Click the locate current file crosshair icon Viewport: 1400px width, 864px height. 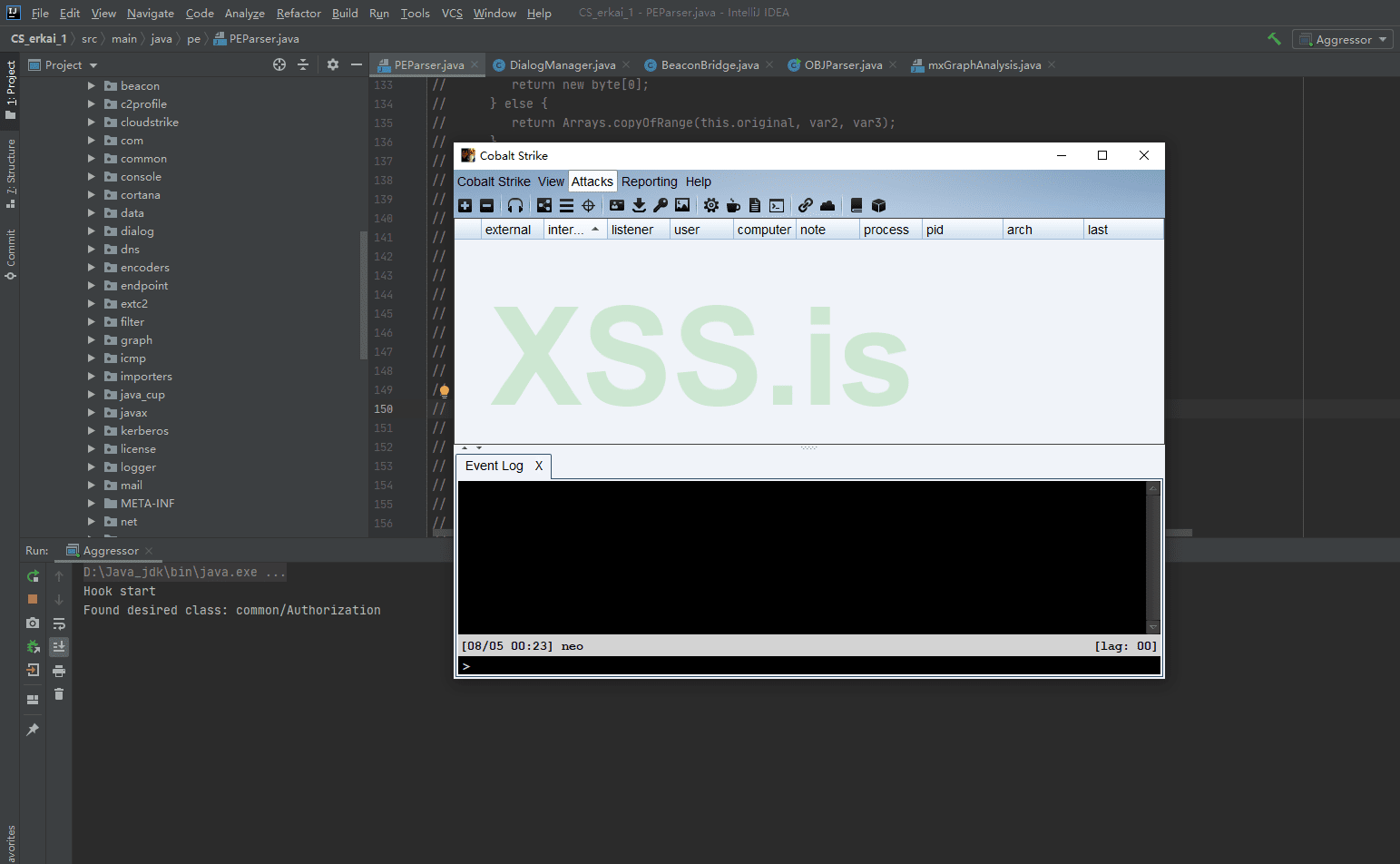click(279, 64)
